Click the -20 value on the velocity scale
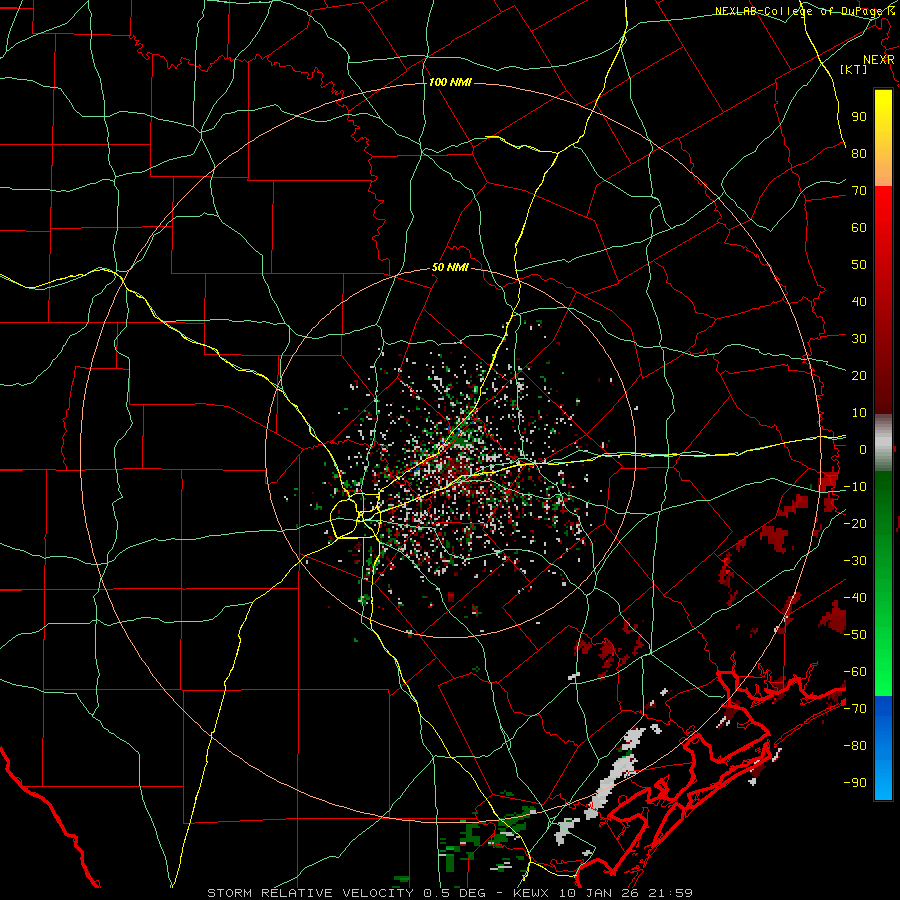 855,523
